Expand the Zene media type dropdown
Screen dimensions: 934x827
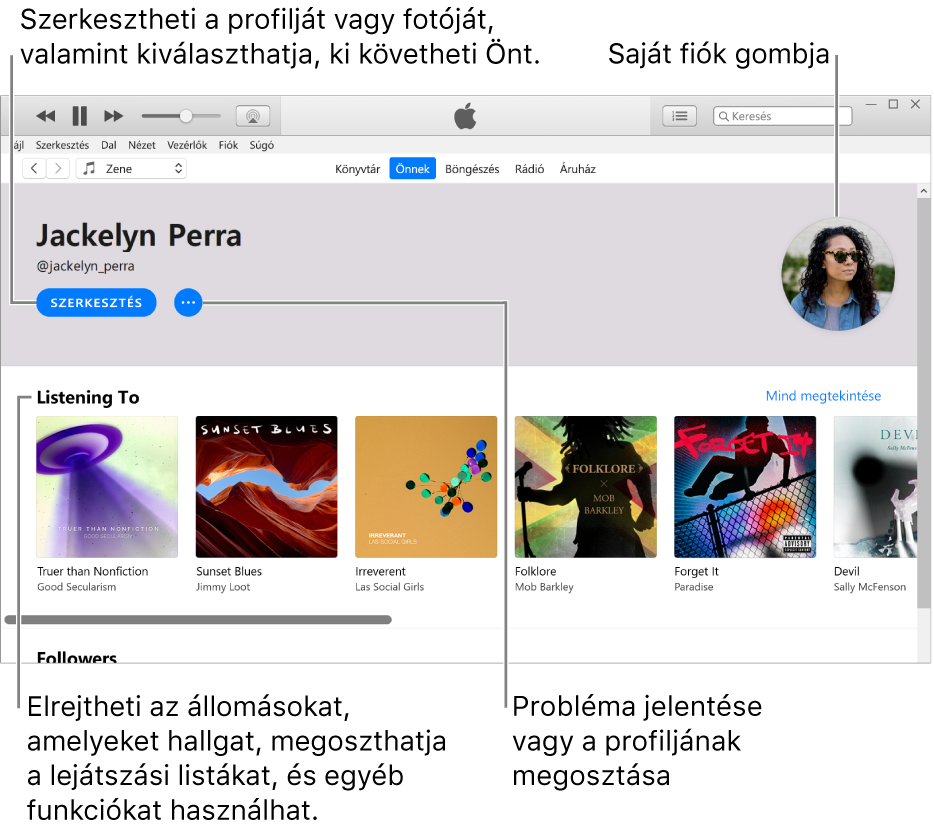point(131,169)
